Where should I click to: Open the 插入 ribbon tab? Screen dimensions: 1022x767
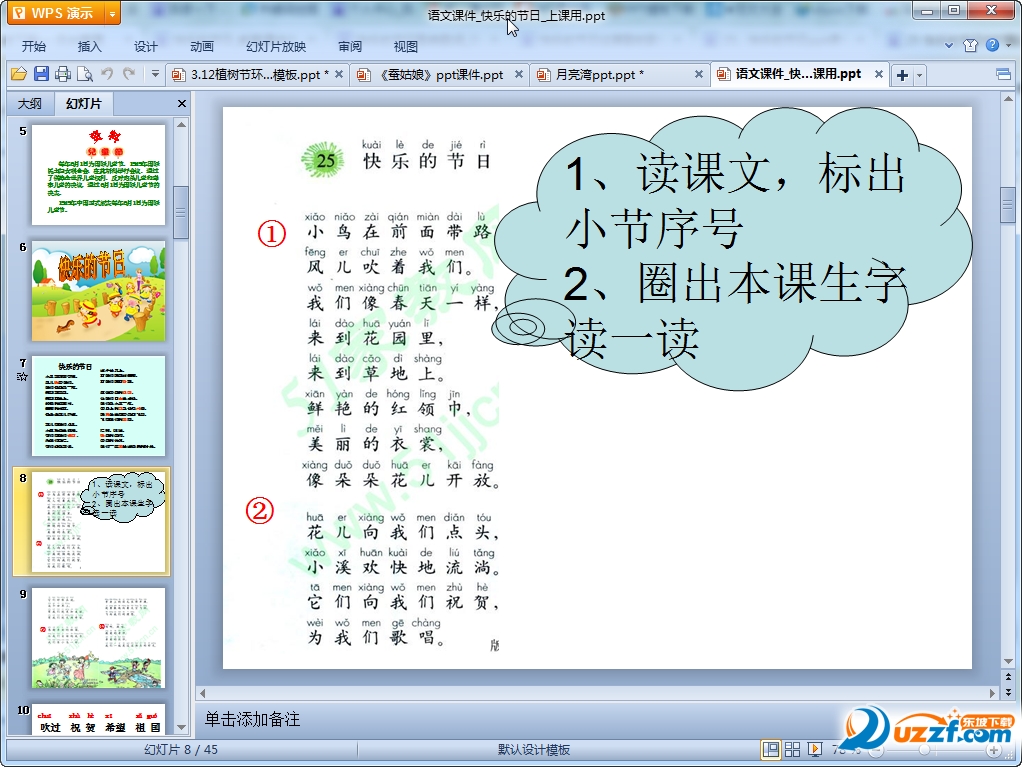(89, 46)
